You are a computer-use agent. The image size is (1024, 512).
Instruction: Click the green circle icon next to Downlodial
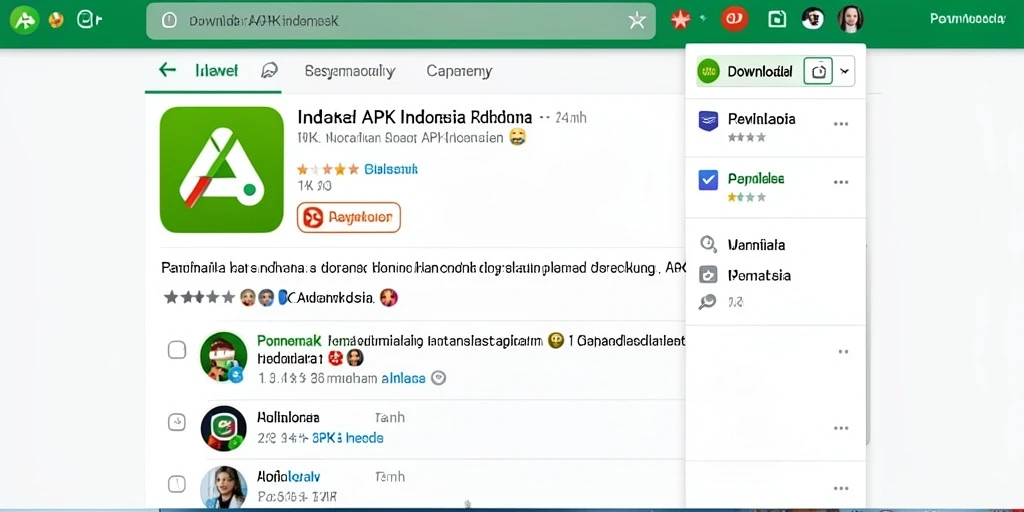click(708, 71)
